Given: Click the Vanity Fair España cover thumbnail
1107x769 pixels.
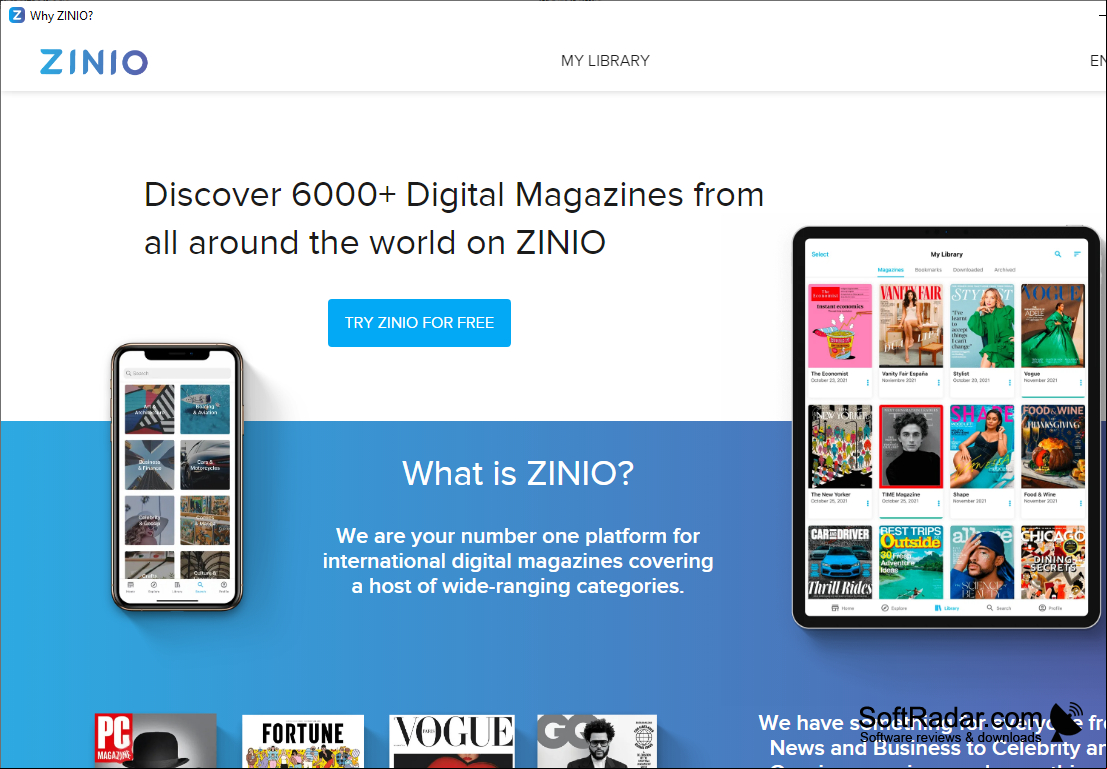Looking at the screenshot, I should pos(911,326).
